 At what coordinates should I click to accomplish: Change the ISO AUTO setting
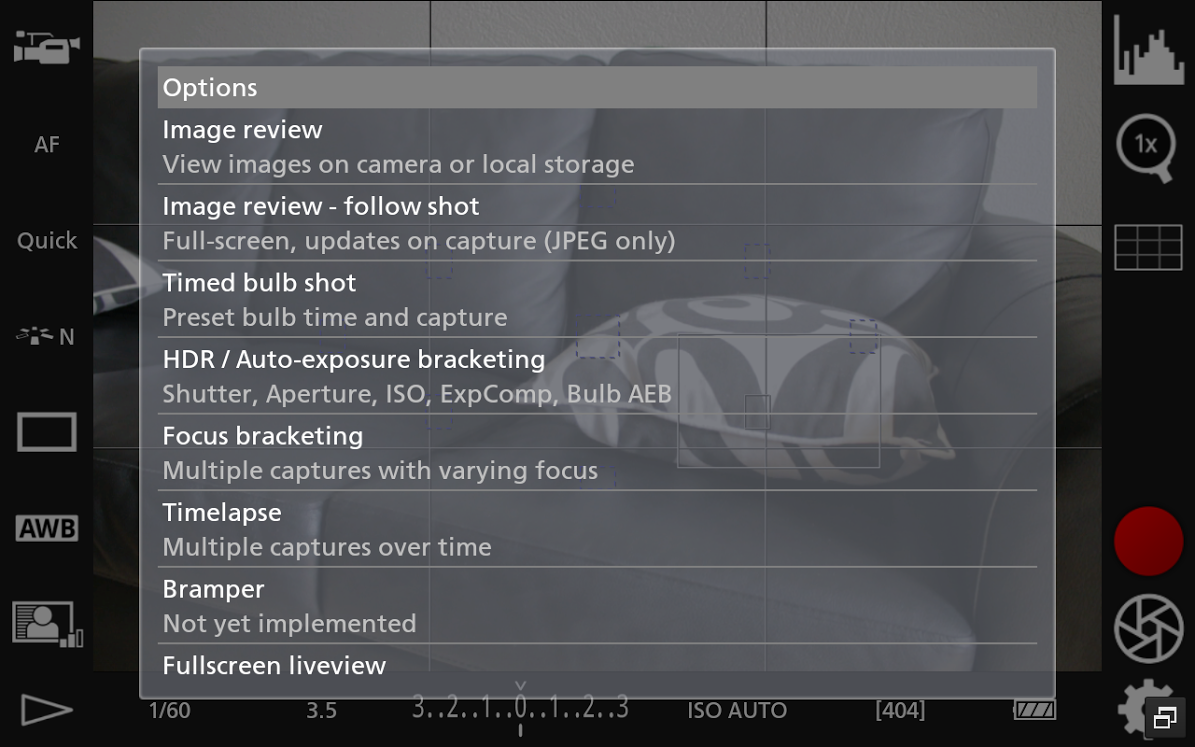click(737, 711)
